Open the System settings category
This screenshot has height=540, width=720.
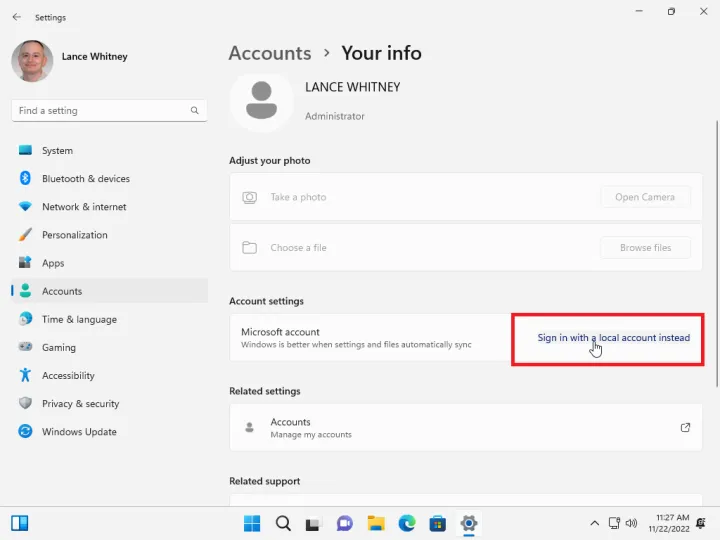click(57, 151)
